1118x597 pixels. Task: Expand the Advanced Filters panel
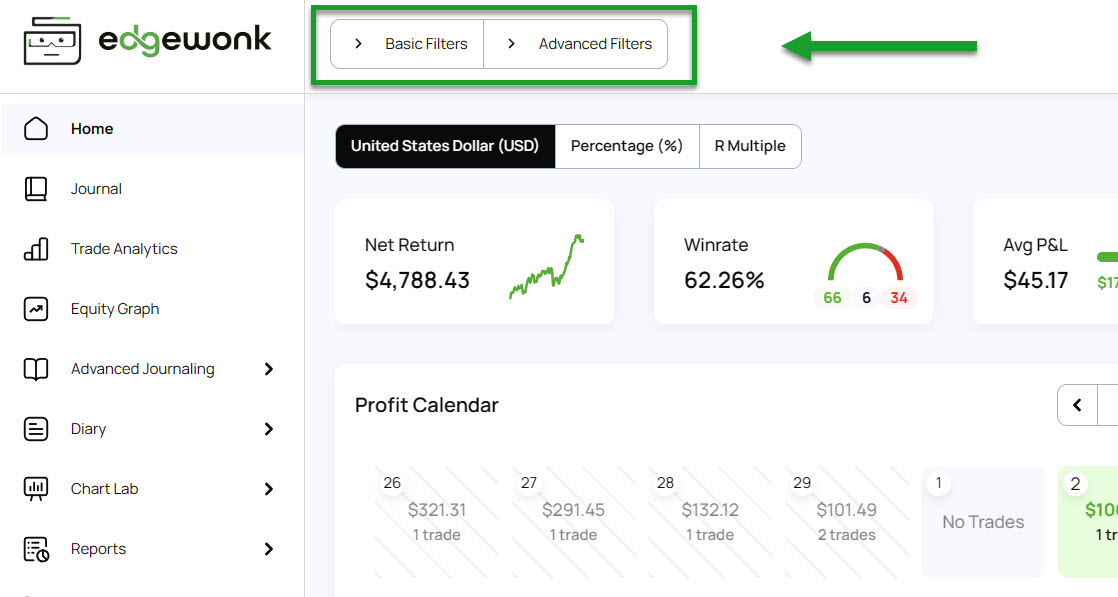click(577, 44)
